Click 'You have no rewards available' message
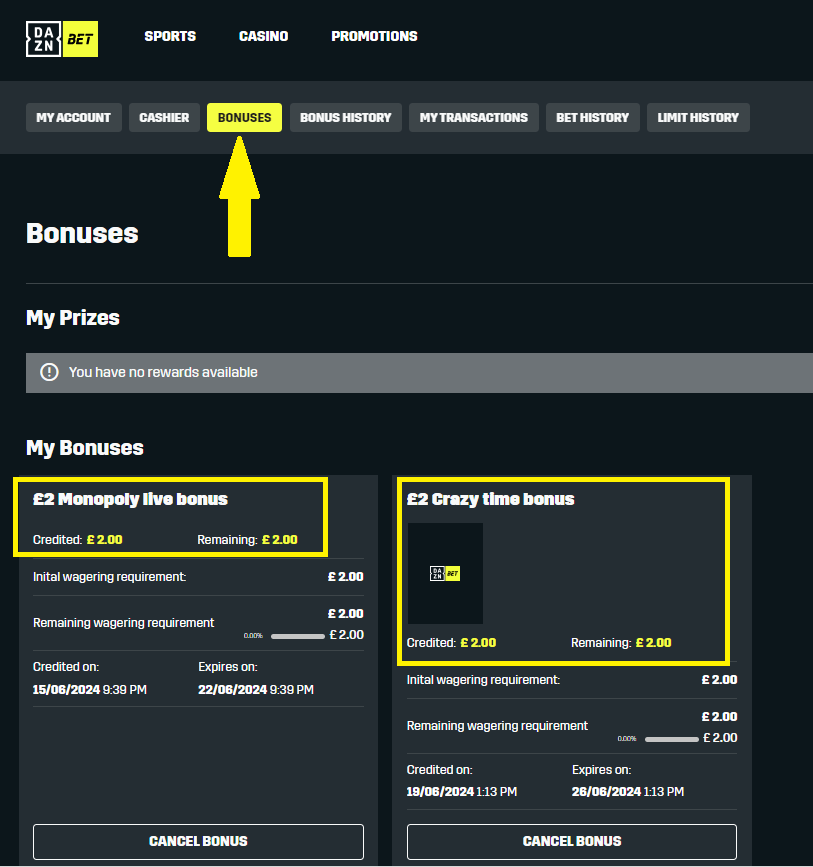Viewport: 813px width, 867px height. tap(163, 372)
